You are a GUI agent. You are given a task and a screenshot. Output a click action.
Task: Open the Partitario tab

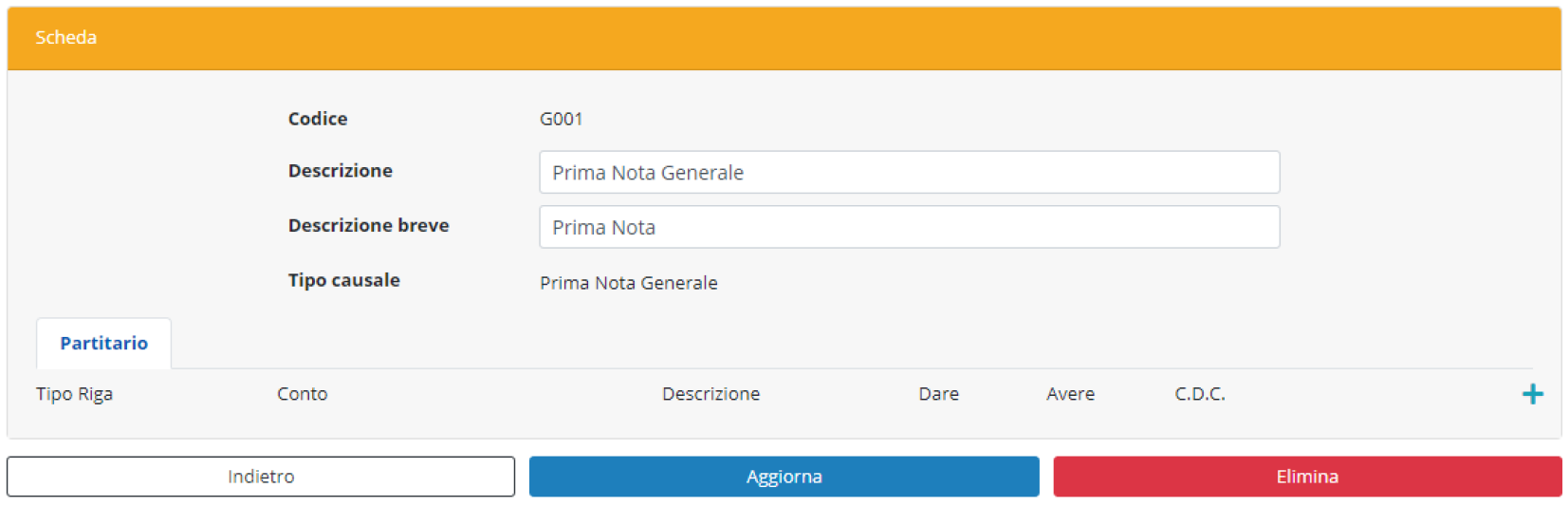coord(103,343)
